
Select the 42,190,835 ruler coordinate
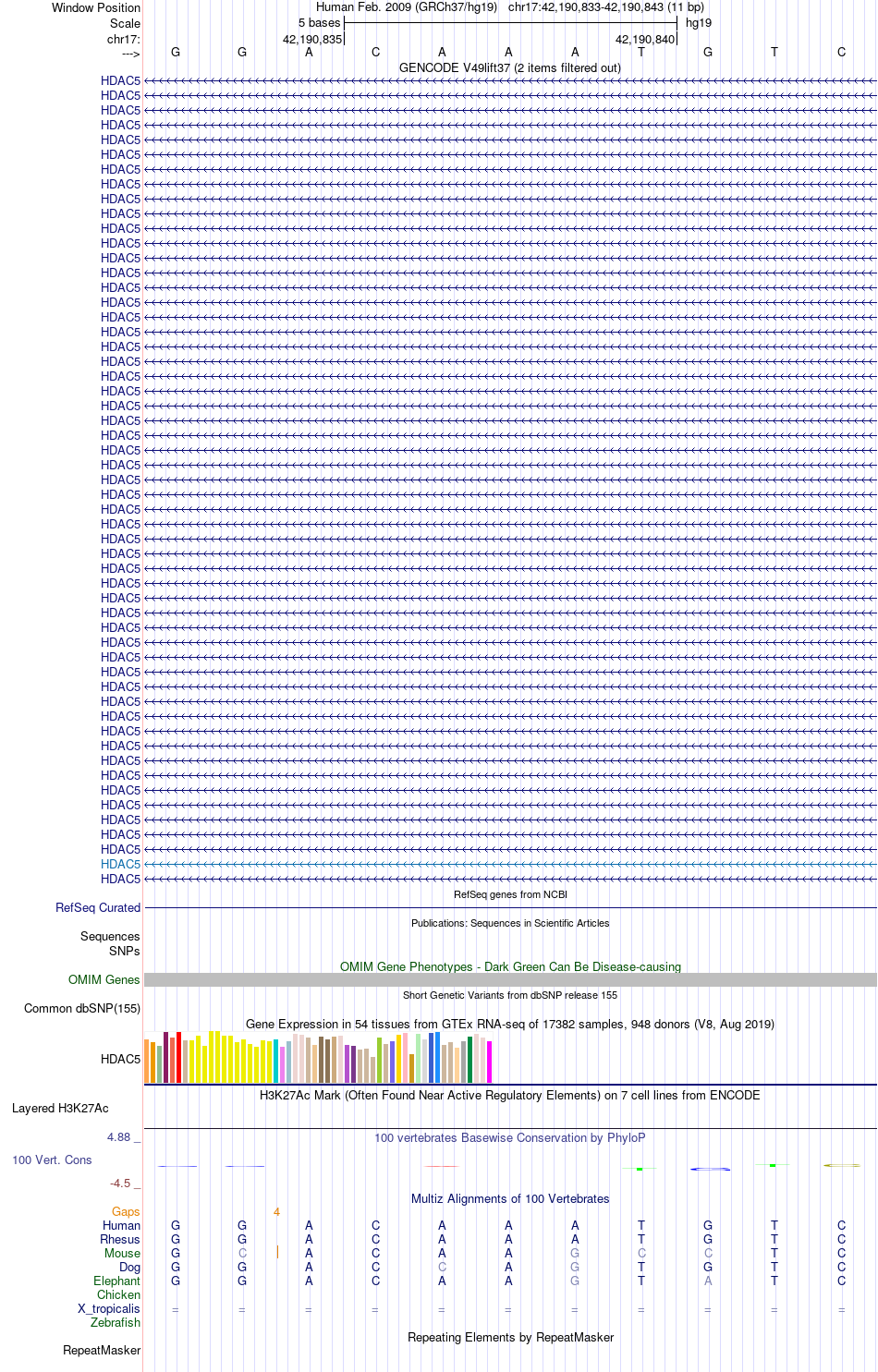click(x=312, y=40)
